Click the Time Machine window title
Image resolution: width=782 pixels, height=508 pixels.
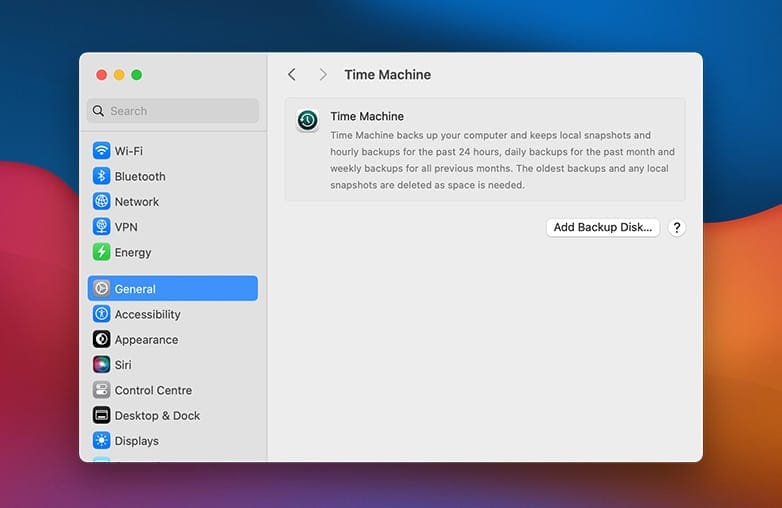[388, 75]
